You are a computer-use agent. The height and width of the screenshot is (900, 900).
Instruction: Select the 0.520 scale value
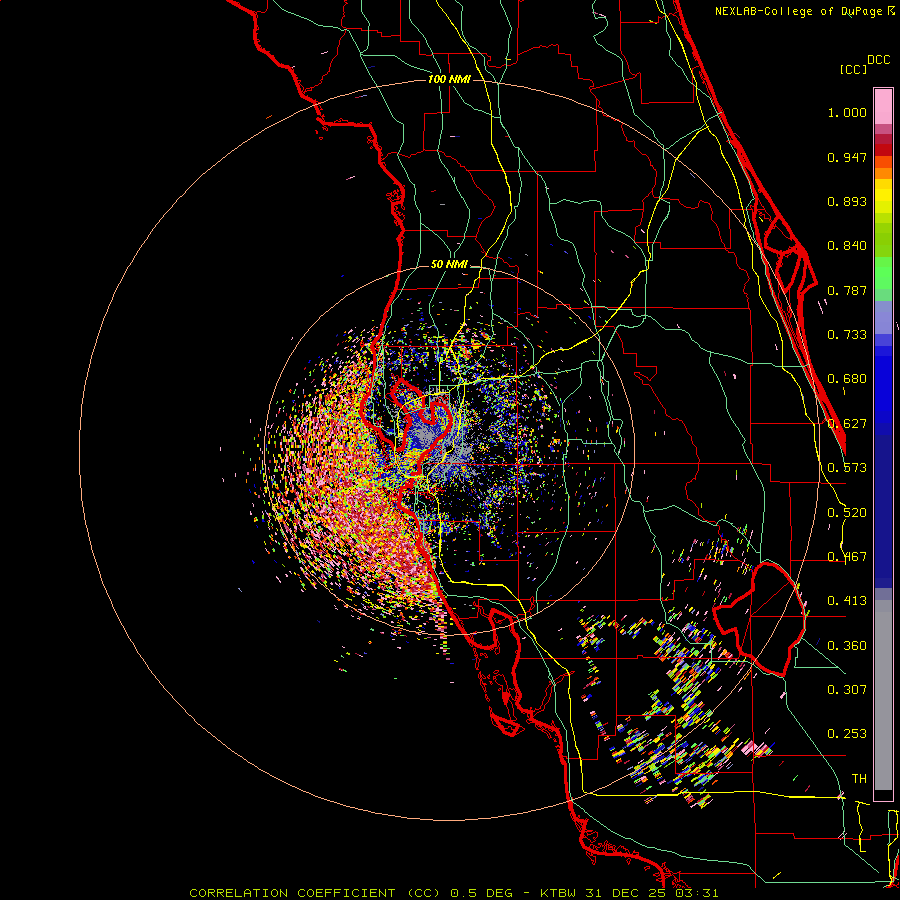847,512
